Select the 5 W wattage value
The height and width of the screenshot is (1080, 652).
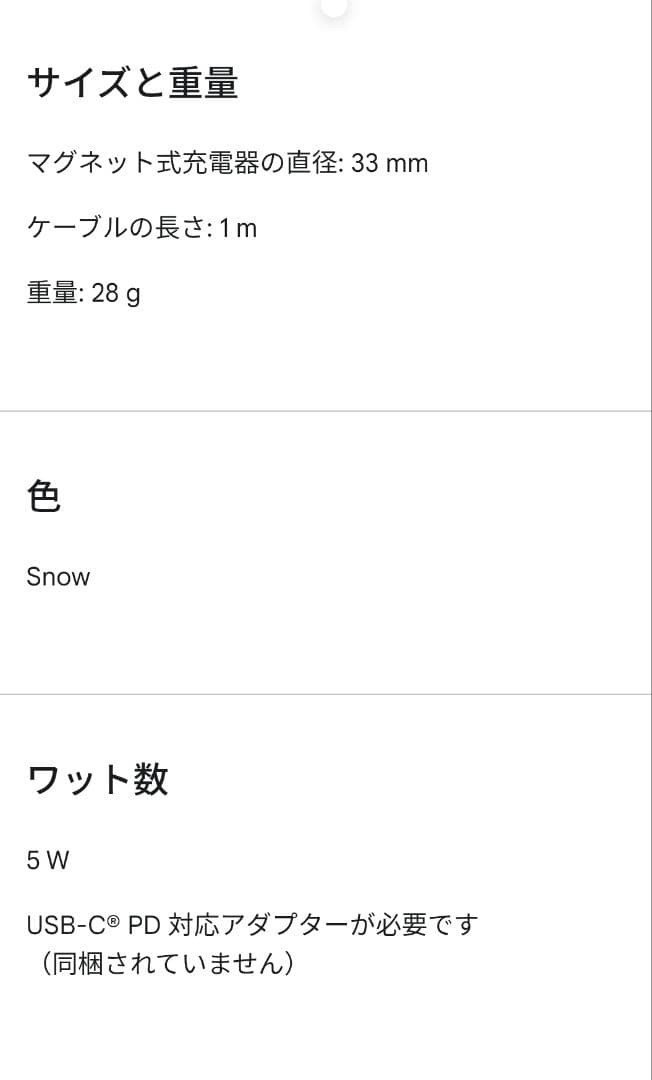pos(48,860)
